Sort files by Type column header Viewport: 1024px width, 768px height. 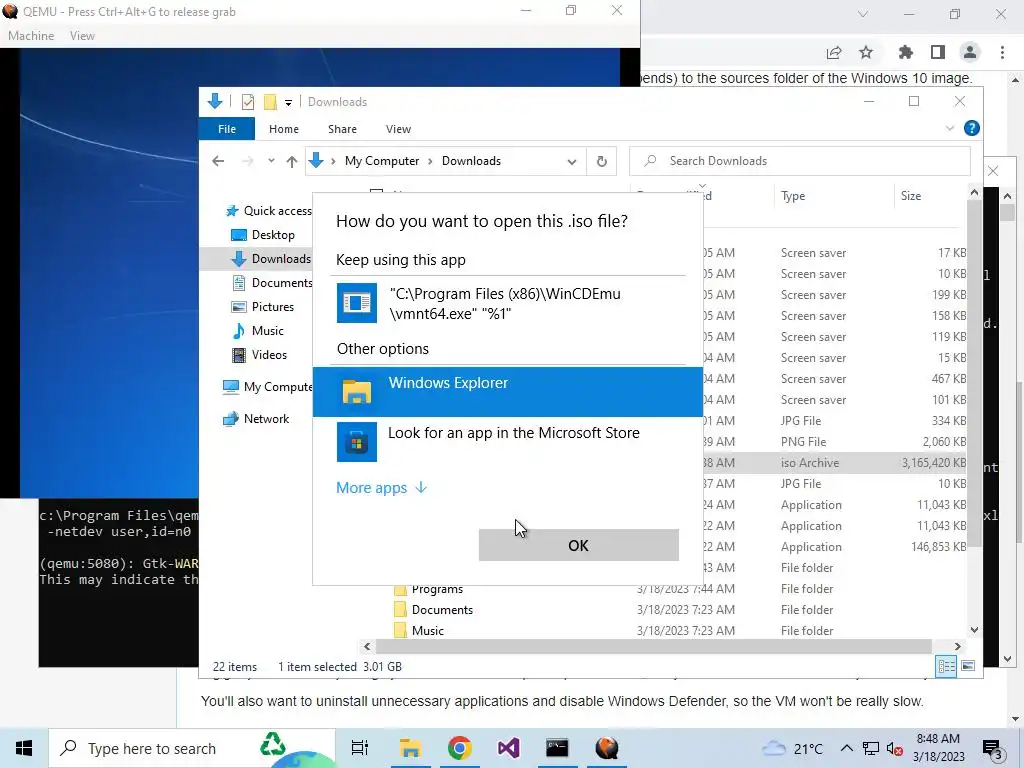(x=793, y=196)
